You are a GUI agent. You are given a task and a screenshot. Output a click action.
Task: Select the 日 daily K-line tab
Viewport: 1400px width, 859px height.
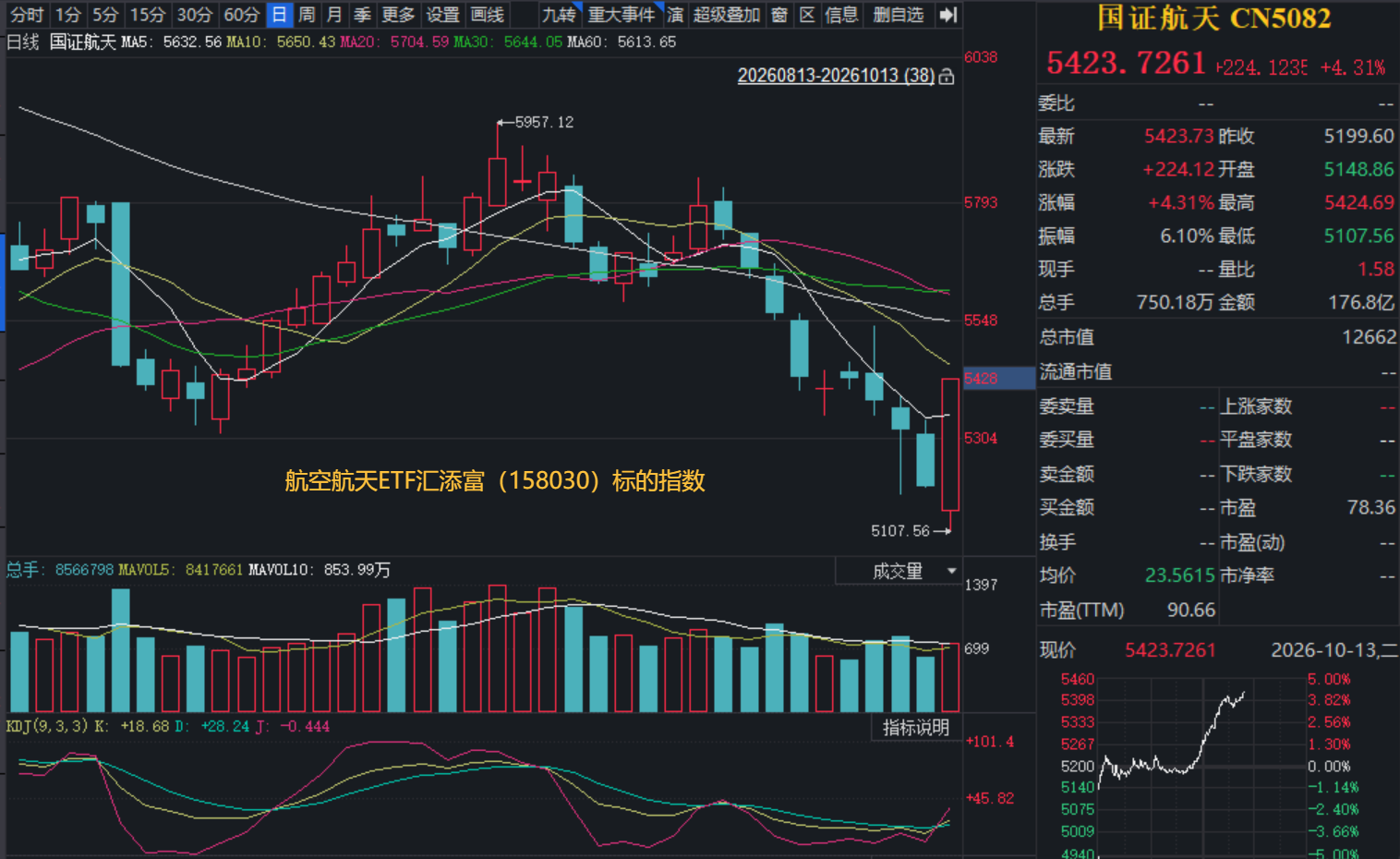(279, 15)
